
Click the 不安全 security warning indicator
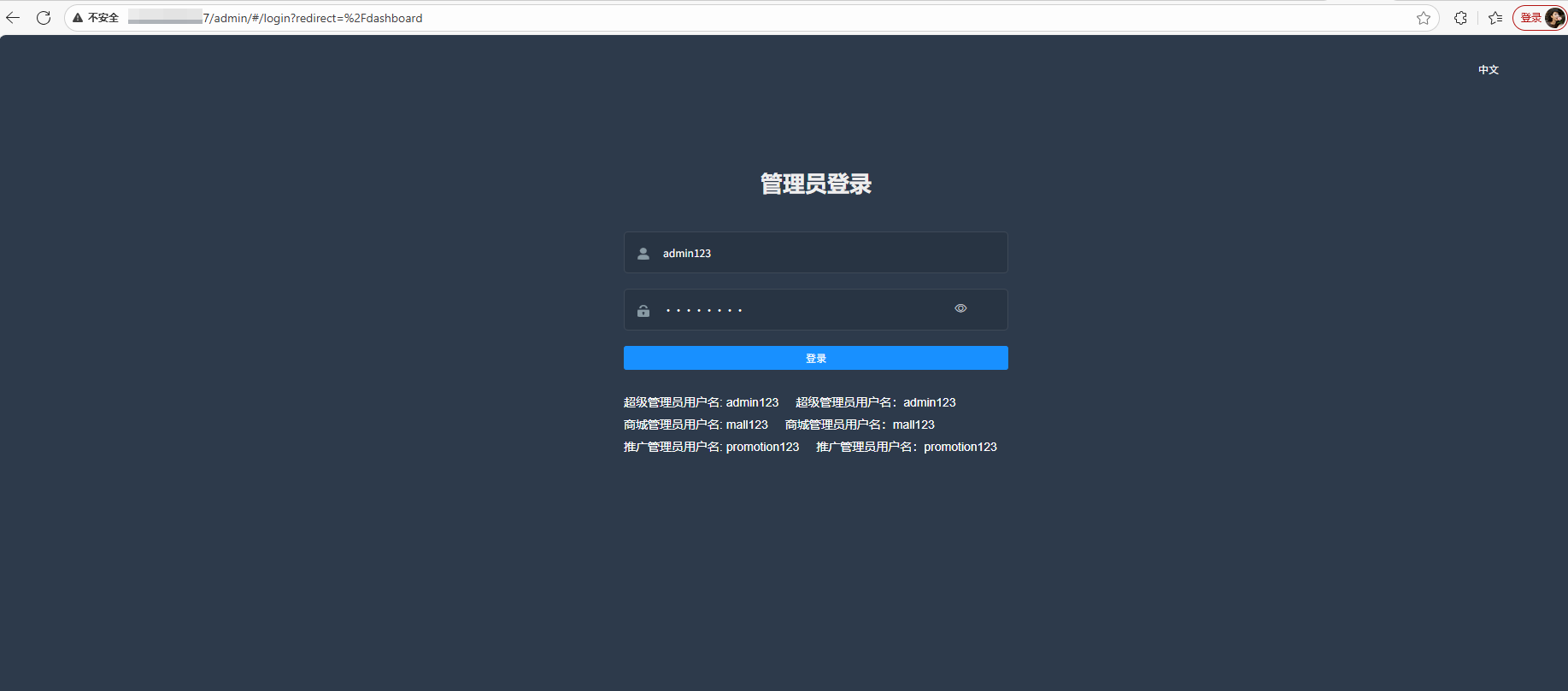tap(96, 18)
